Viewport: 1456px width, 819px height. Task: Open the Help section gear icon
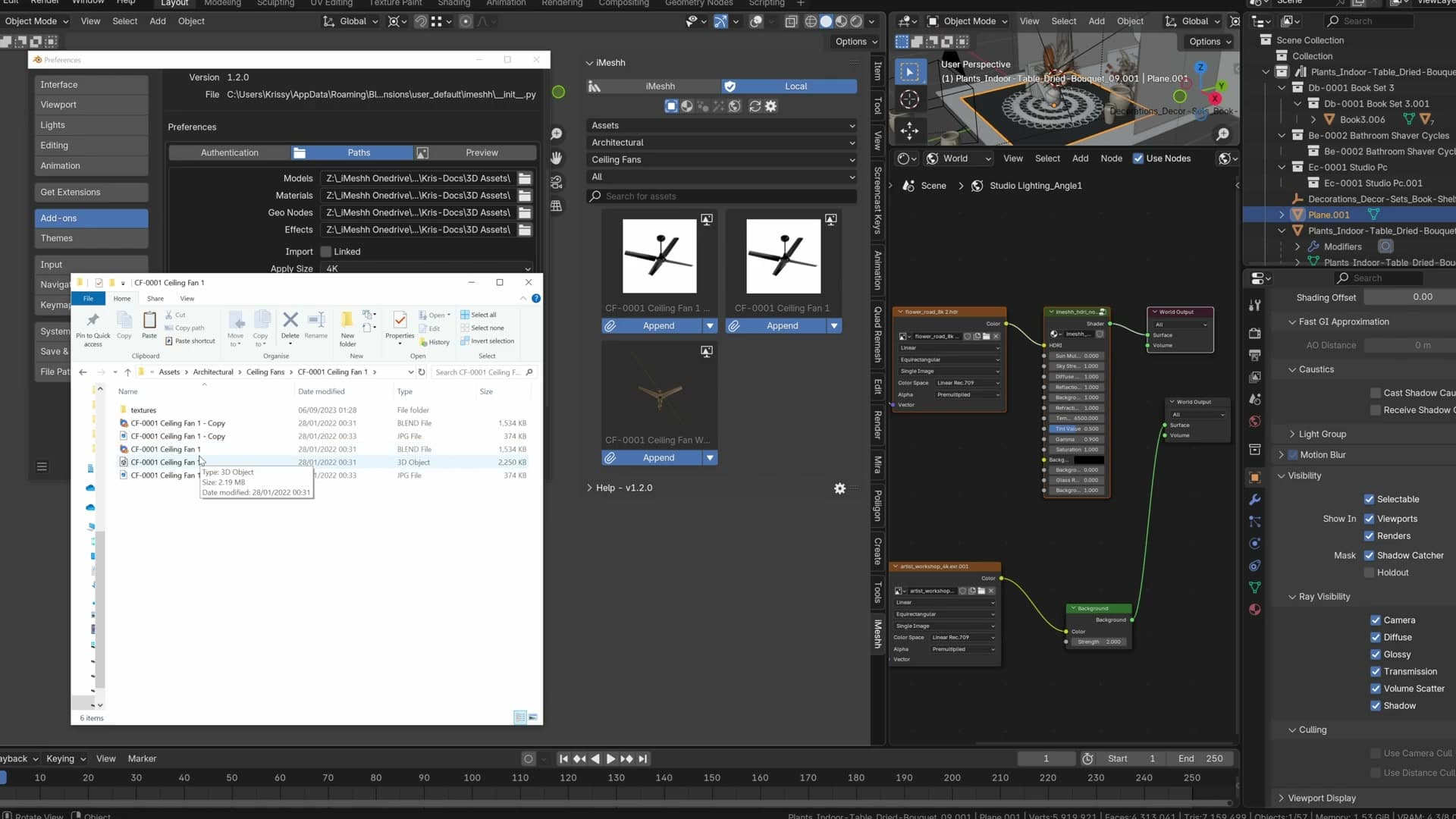839,488
